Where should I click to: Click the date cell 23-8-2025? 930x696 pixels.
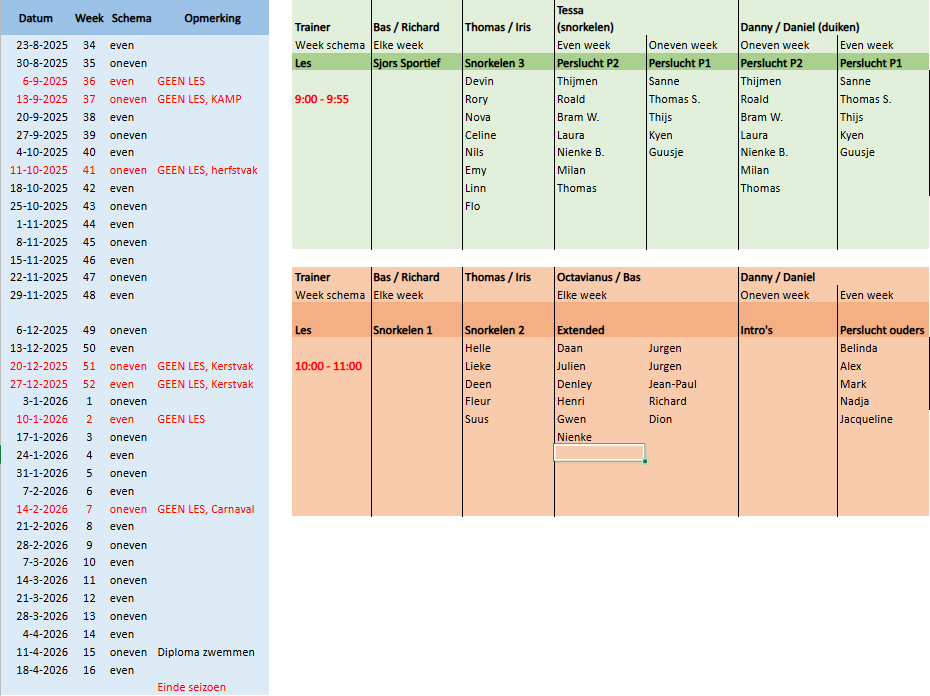(42, 45)
